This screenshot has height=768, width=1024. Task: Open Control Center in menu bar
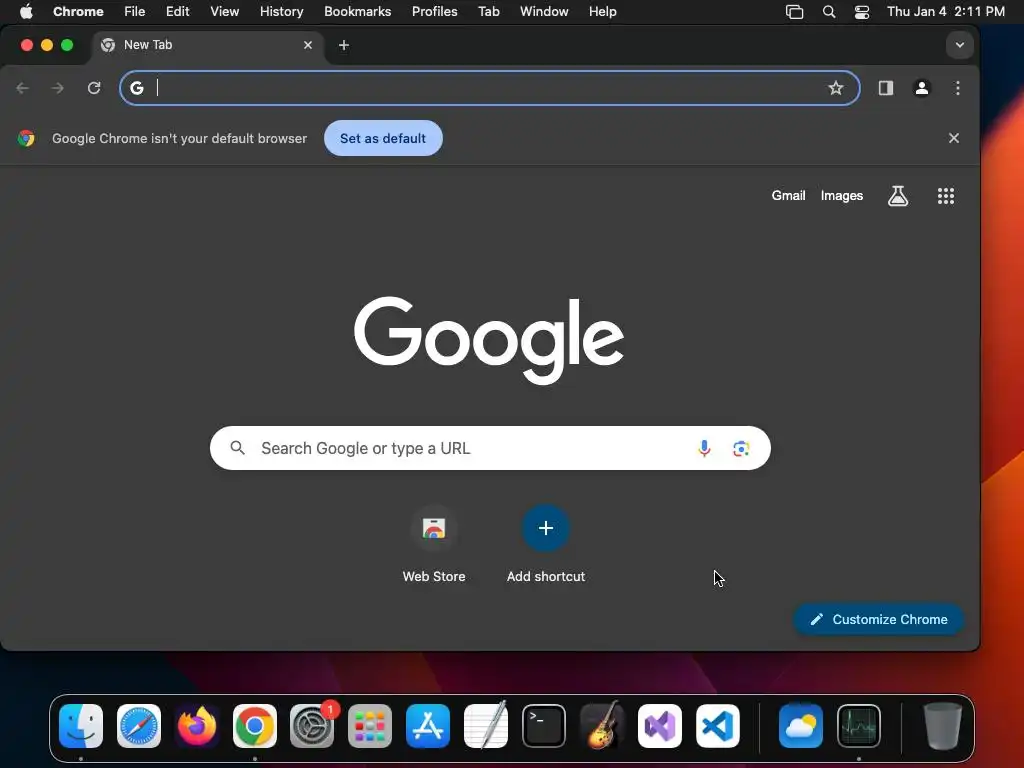pyautogui.click(x=862, y=11)
